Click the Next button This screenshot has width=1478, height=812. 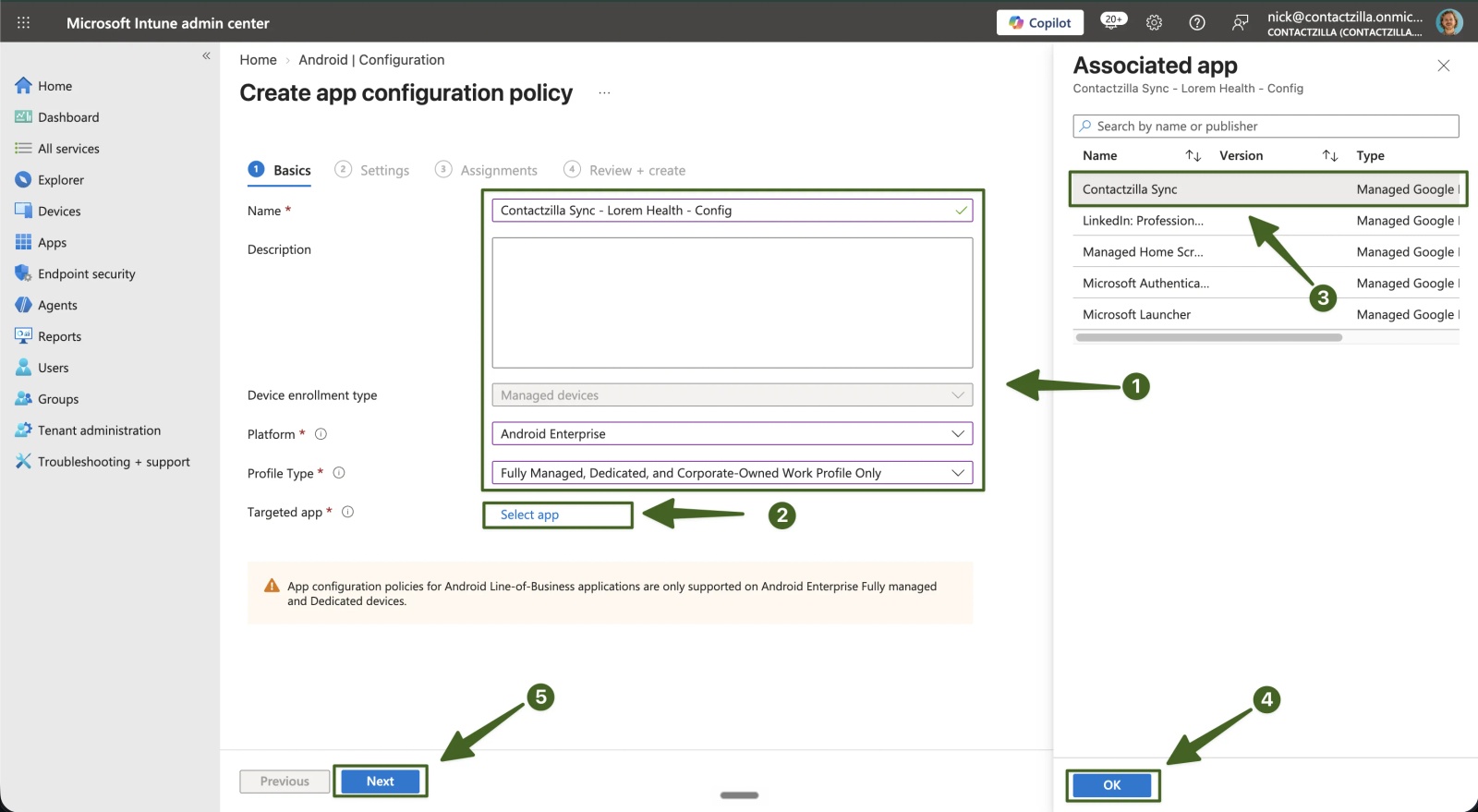coord(380,782)
